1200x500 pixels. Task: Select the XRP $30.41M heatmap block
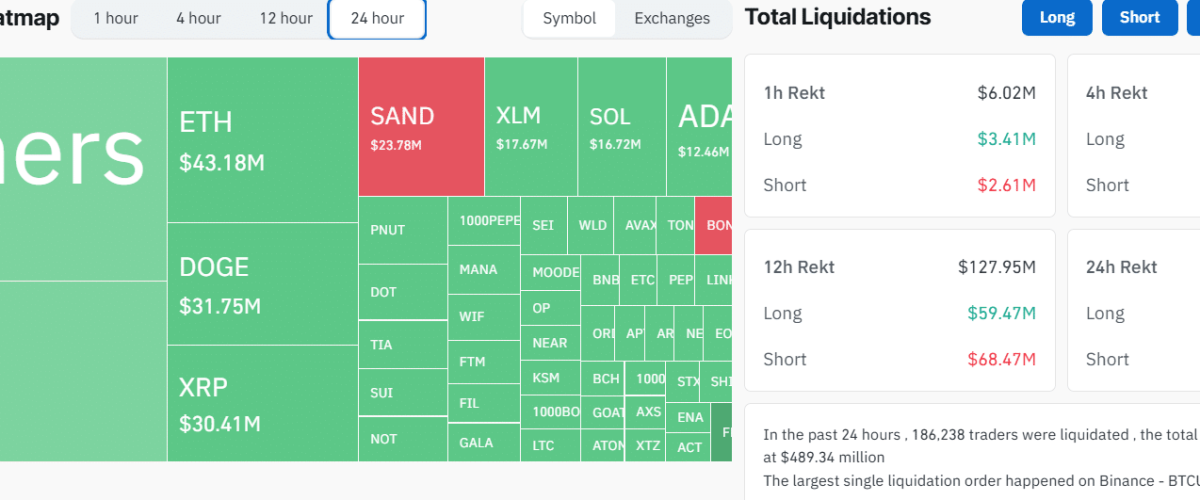click(262, 403)
